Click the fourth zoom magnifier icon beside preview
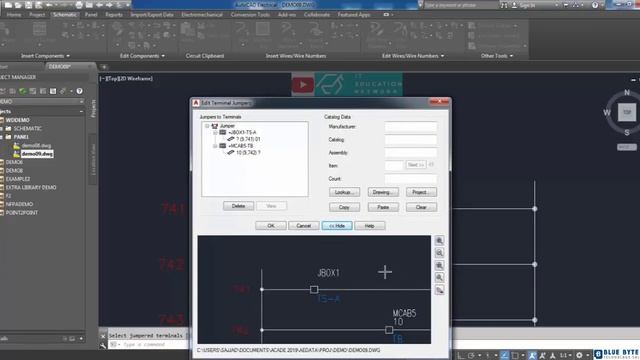This screenshot has height=360, width=640. [439, 278]
